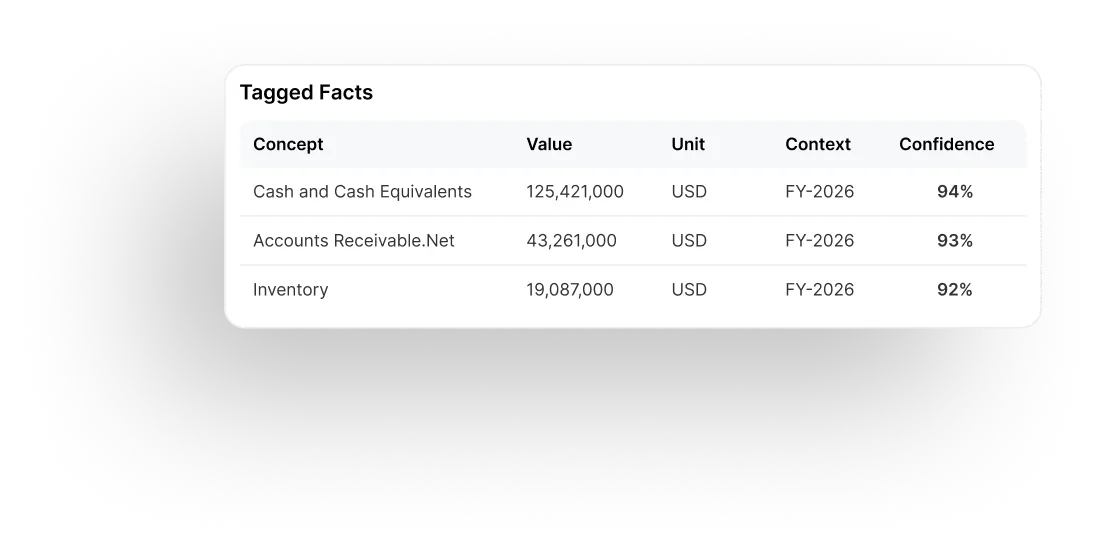Sort by the Value column header
The height and width of the screenshot is (553, 1106).
[x=549, y=144]
